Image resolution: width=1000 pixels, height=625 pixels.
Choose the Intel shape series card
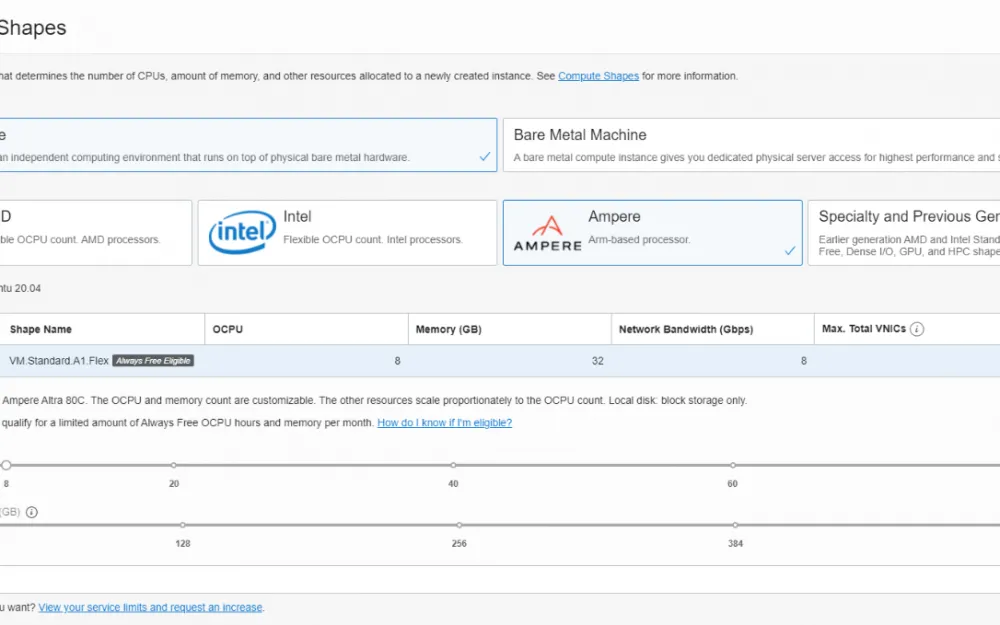[x=347, y=233]
